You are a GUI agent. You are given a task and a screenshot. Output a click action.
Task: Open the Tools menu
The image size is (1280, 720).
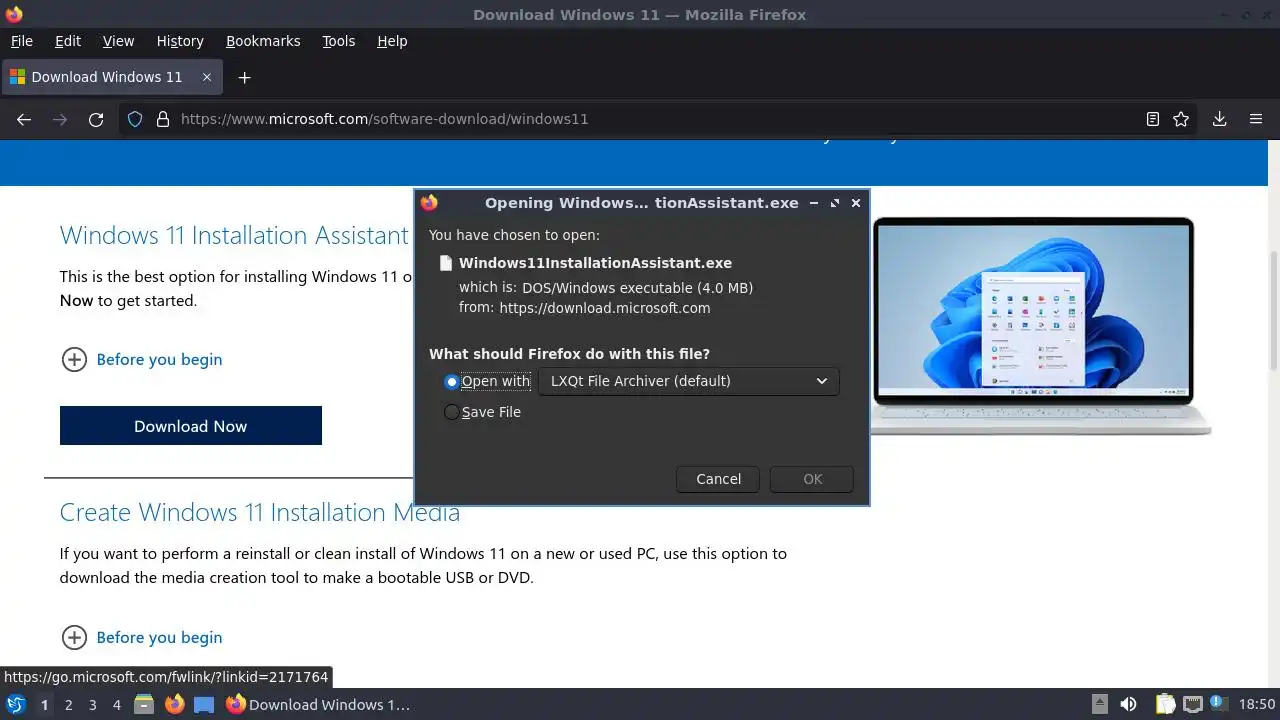(x=339, y=41)
